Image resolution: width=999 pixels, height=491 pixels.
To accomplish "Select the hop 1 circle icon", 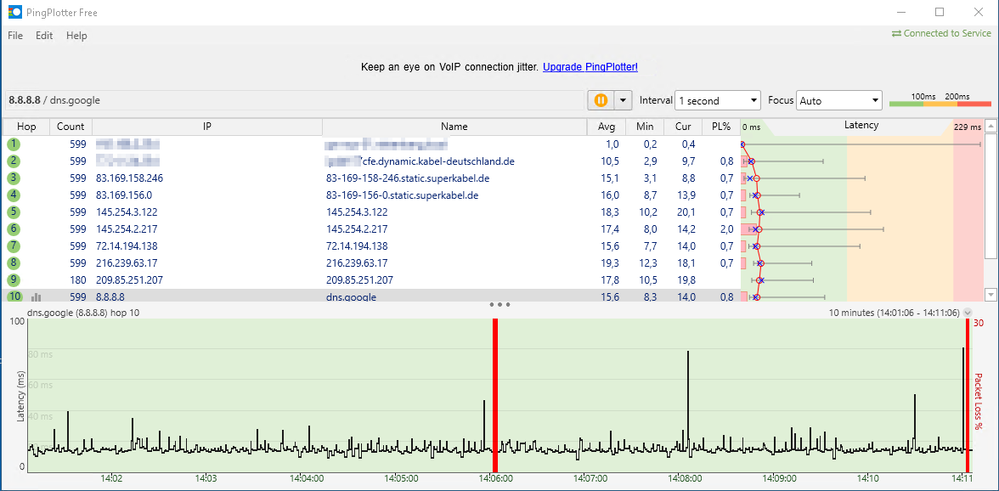I will (x=13, y=145).
